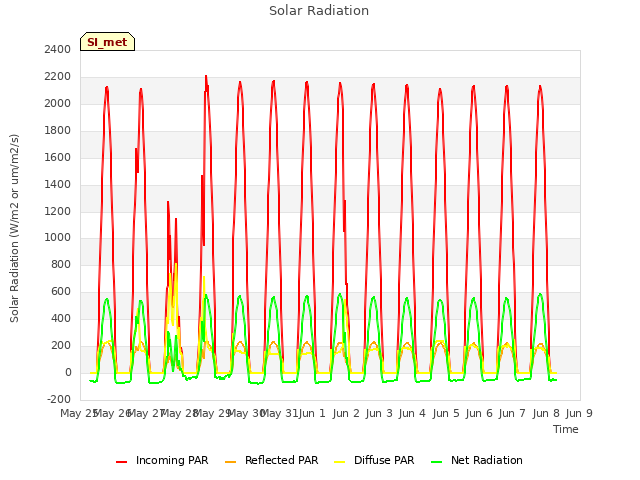Screen dimensions: 640x480
Task: Toggle Diffuse PAR legend entry
Action: pos(374,460)
